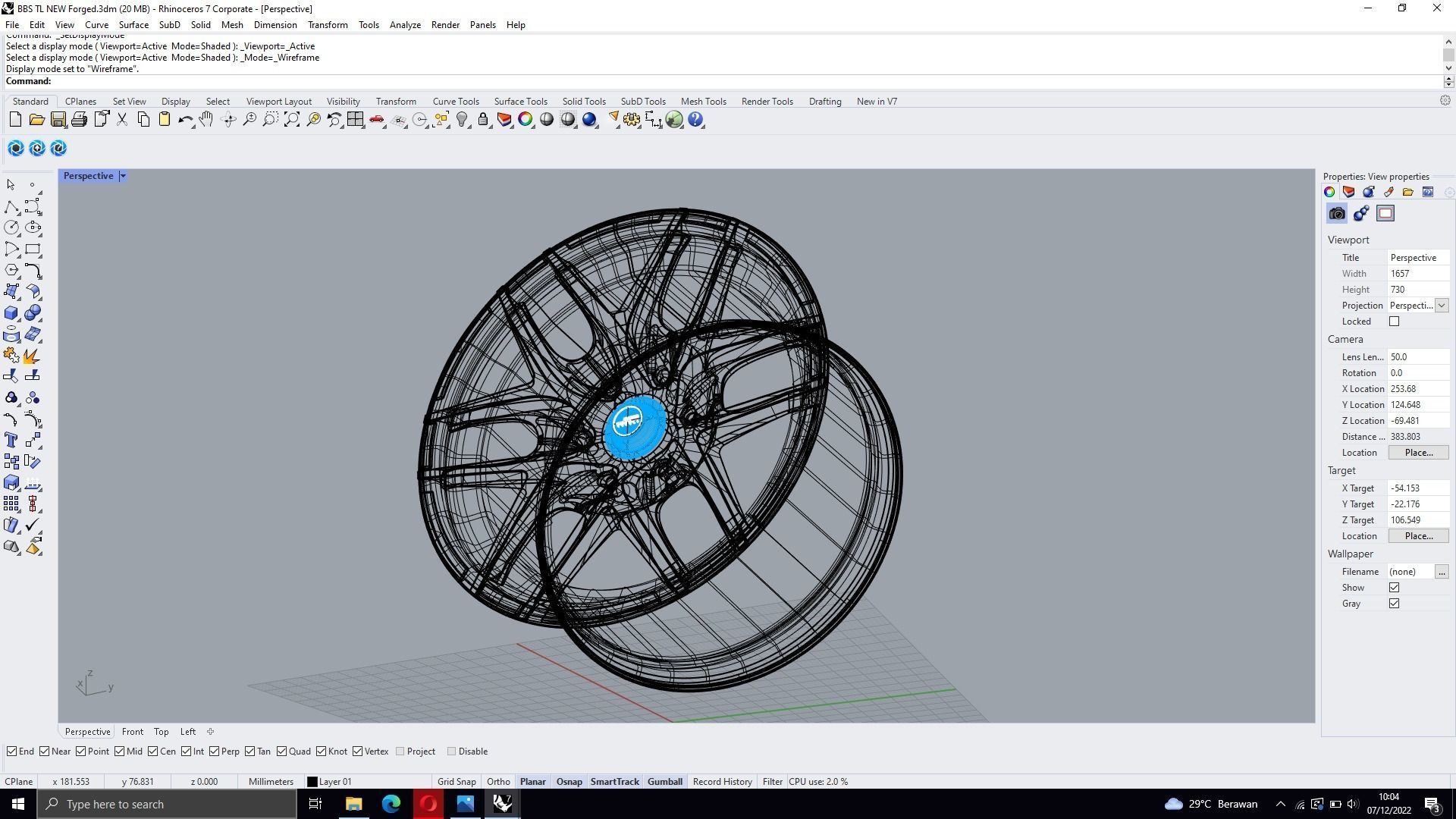
Task: Open Microsoft Edge from taskbar
Action: click(x=391, y=804)
